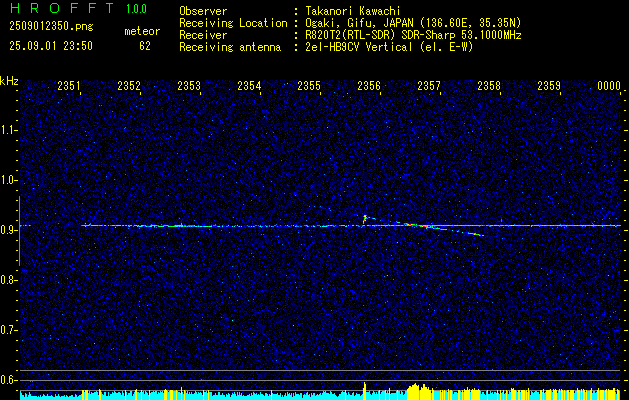
Task: Click the 0.8 kHz axis label
Action: (x=8, y=280)
